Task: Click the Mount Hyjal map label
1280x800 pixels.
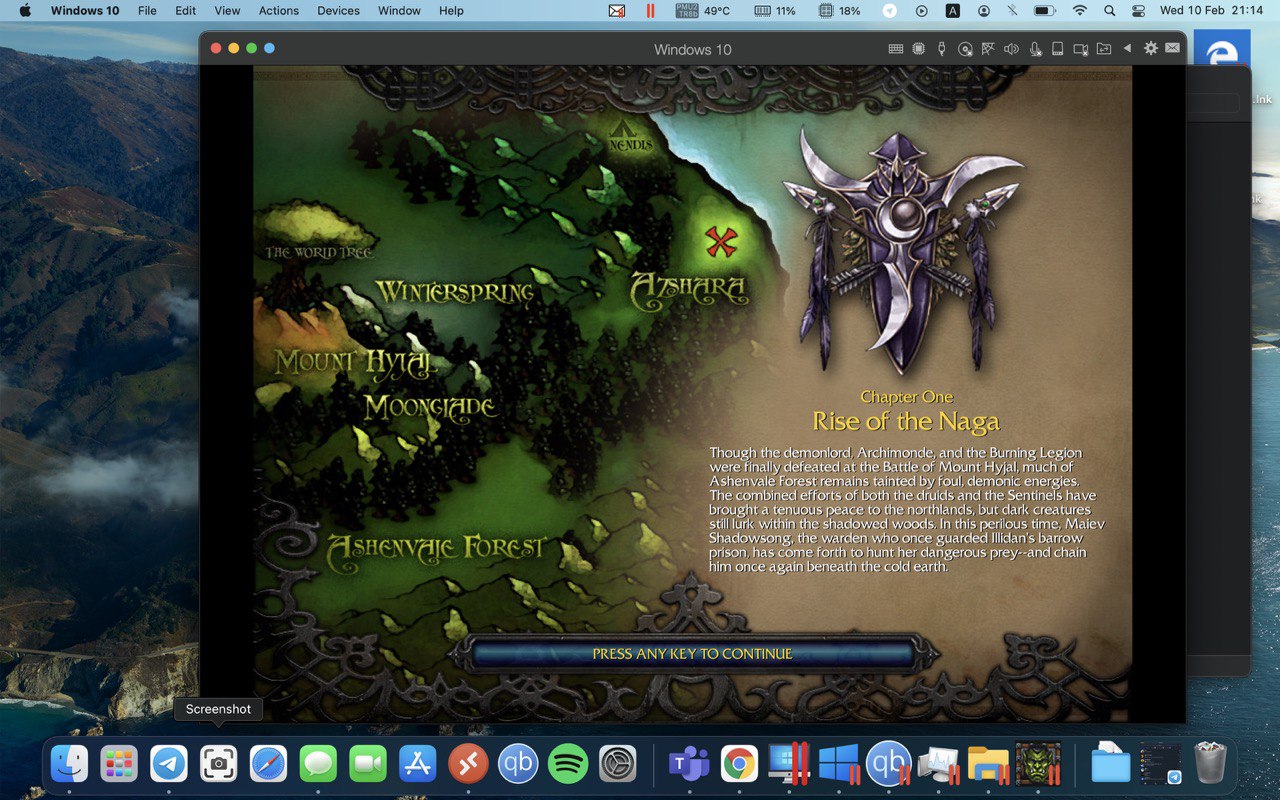Action: pyautogui.click(x=356, y=363)
